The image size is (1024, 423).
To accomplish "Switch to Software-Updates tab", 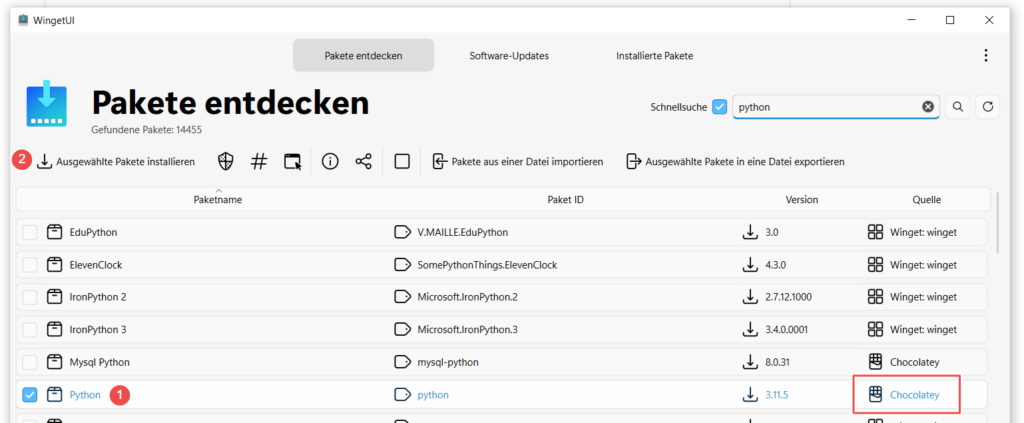I will tap(509, 55).
